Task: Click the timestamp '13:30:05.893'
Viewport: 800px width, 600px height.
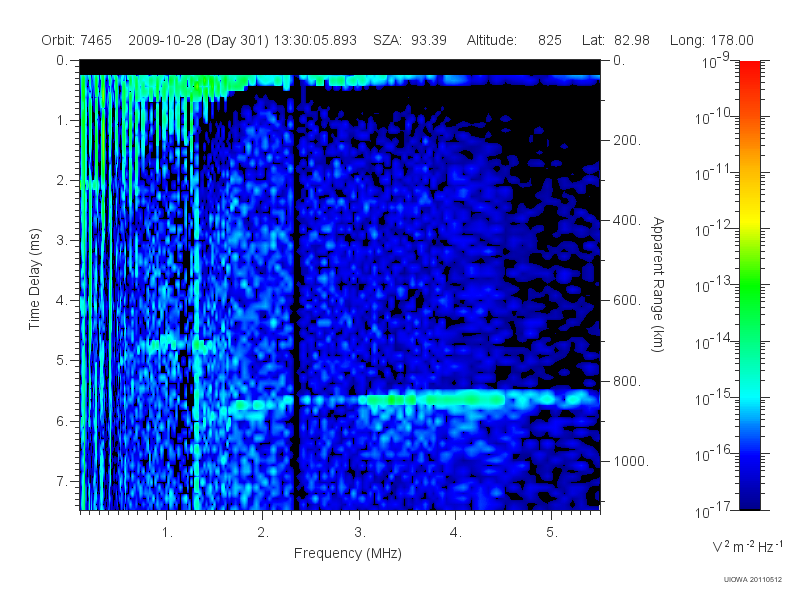Action: click(x=315, y=40)
